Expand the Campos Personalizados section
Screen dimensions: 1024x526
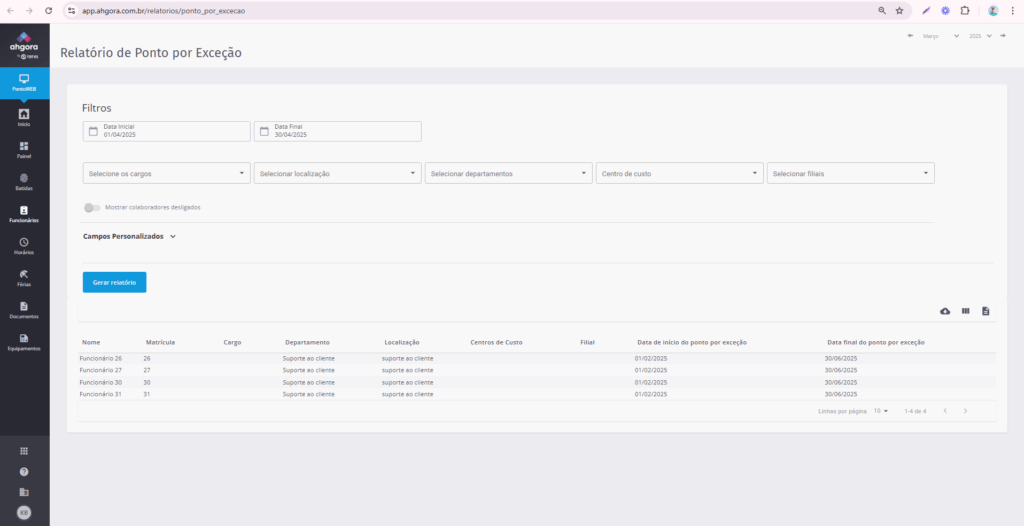click(x=129, y=237)
